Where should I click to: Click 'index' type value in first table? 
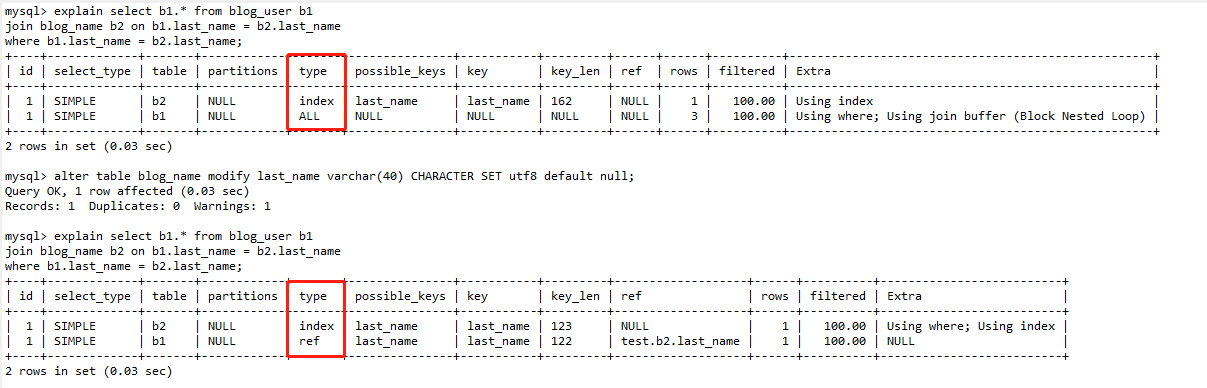[317, 101]
